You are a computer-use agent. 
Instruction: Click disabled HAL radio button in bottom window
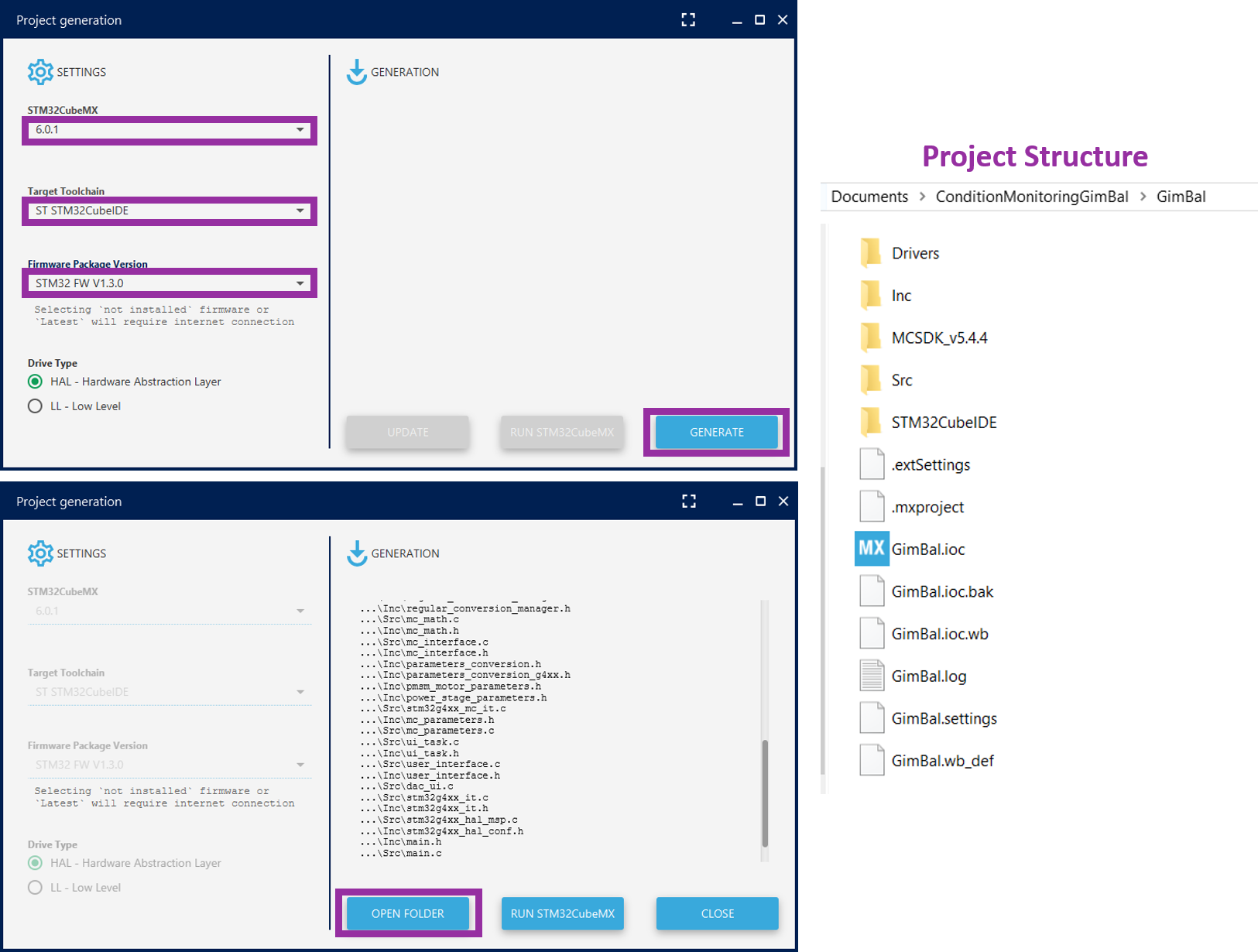(35, 863)
